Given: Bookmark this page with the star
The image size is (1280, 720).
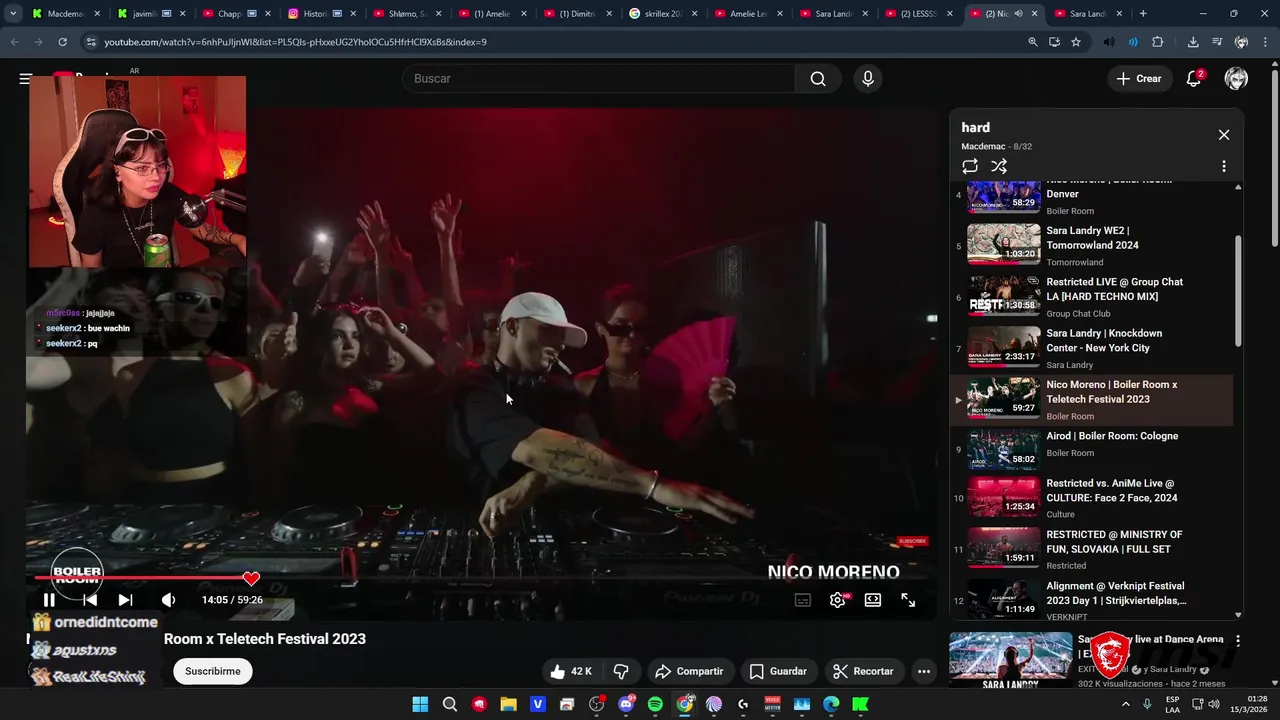Looking at the screenshot, I should click(x=1076, y=42).
